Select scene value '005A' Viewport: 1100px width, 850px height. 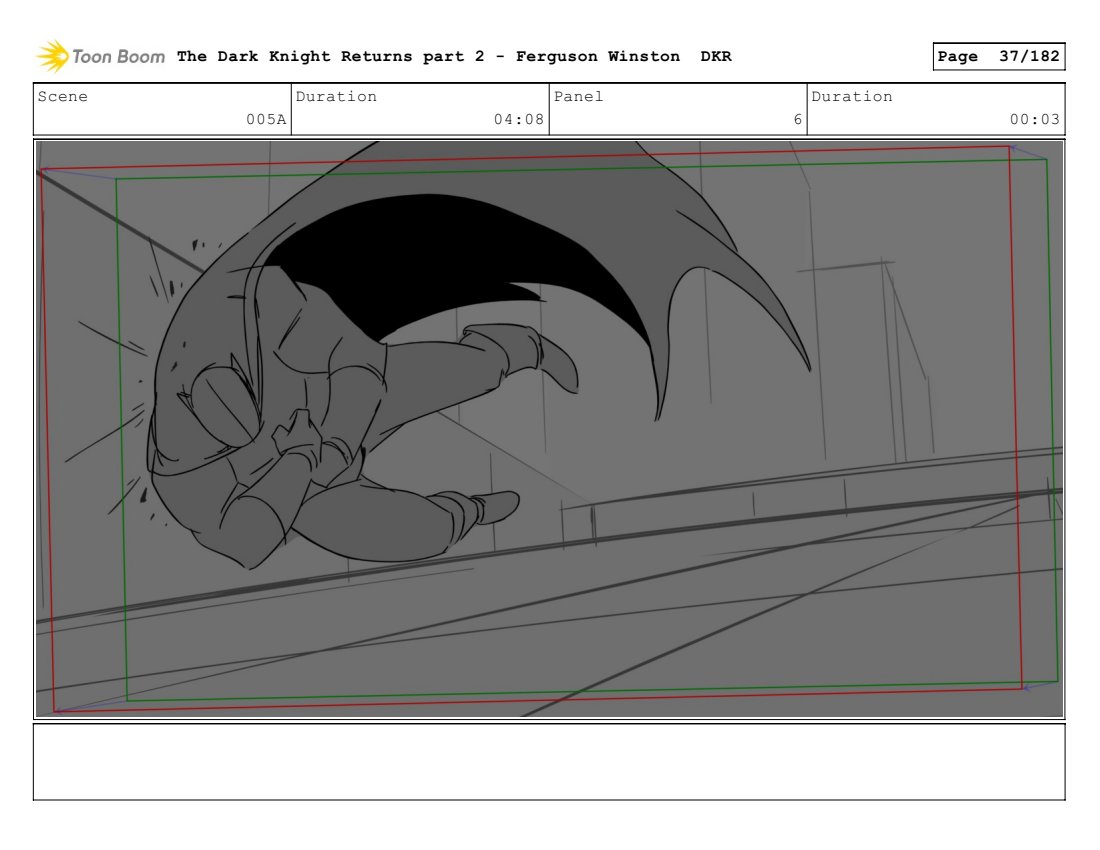tap(266, 119)
